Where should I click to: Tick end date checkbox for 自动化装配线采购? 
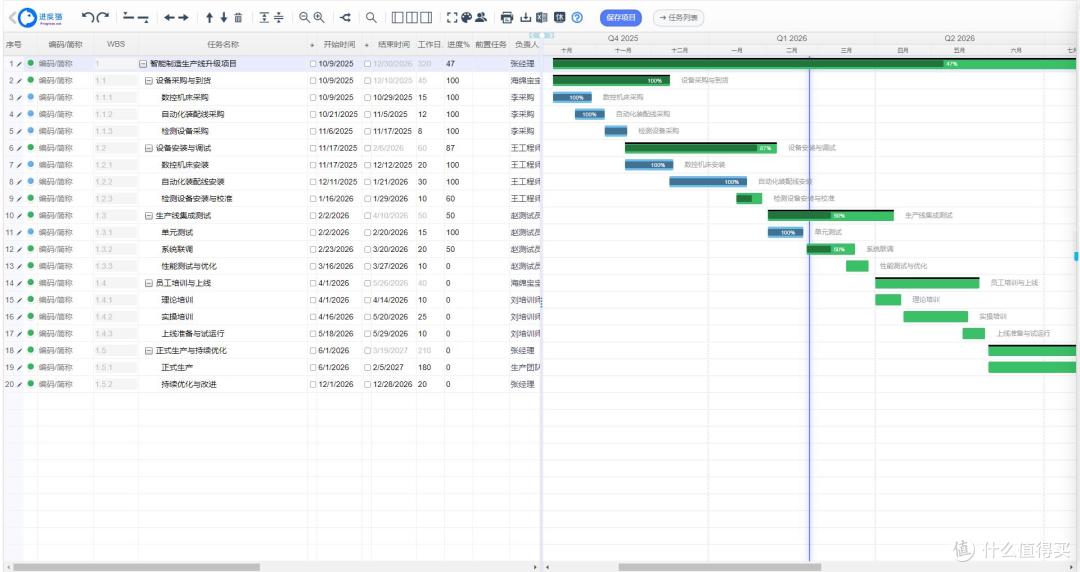367,114
